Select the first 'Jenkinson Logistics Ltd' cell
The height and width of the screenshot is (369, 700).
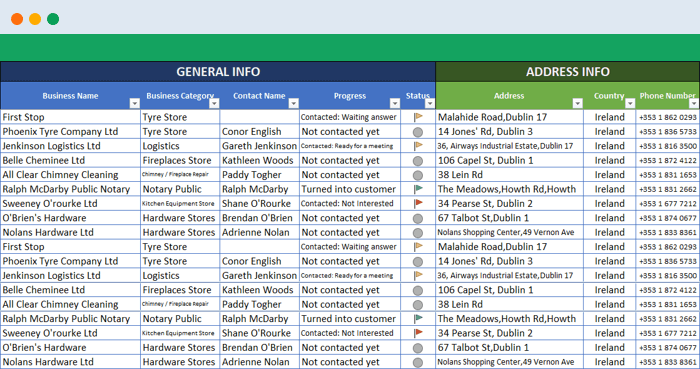70,146
